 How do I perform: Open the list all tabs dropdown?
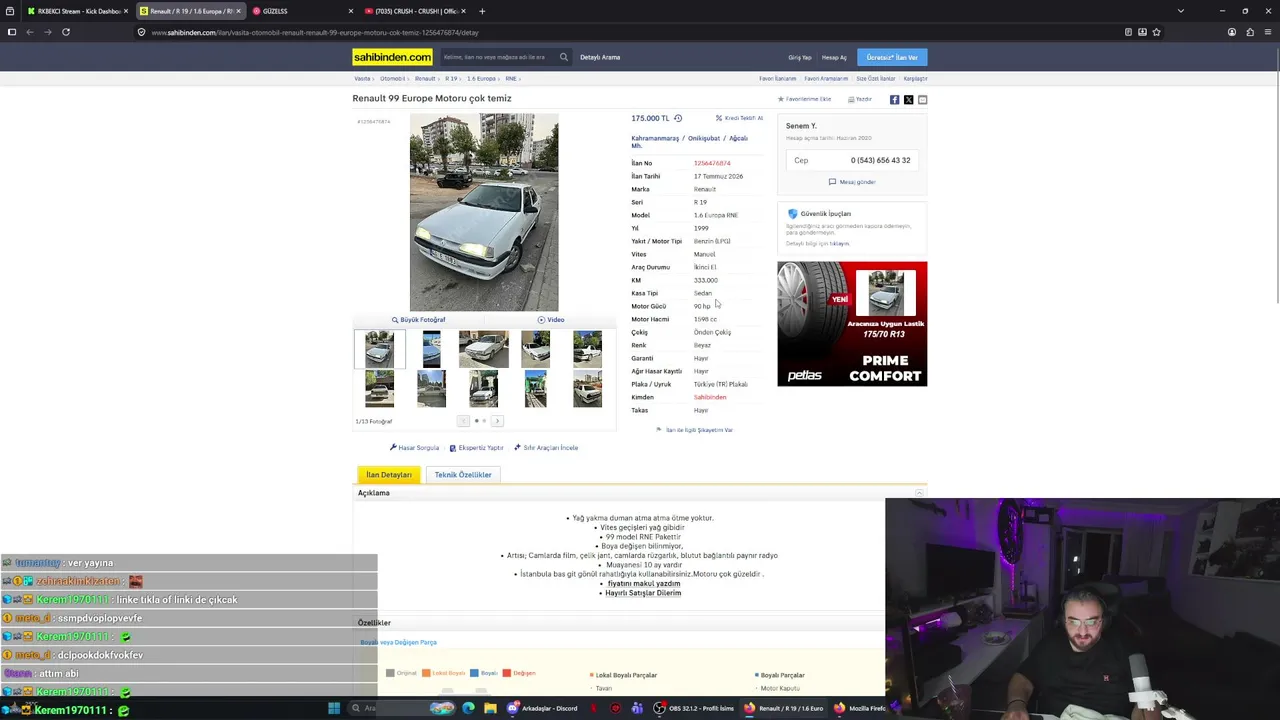(x=1181, y=11)
